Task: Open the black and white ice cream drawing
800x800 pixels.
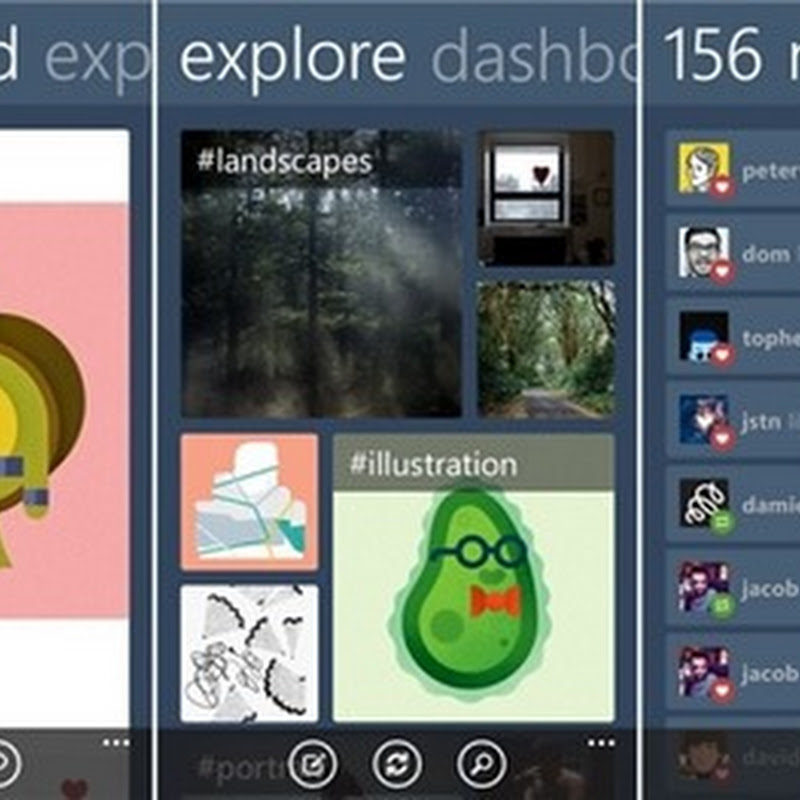Action: click(x=249, y=653)
